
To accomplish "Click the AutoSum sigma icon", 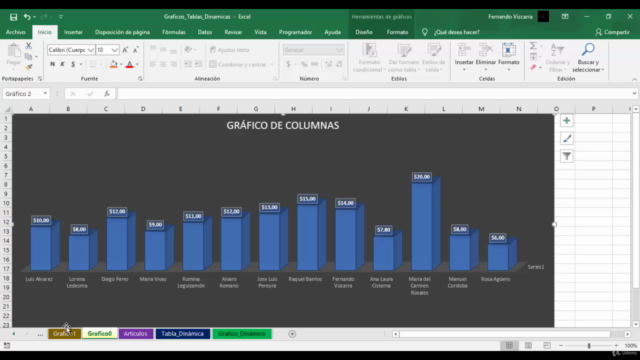I will coord(533,46).
